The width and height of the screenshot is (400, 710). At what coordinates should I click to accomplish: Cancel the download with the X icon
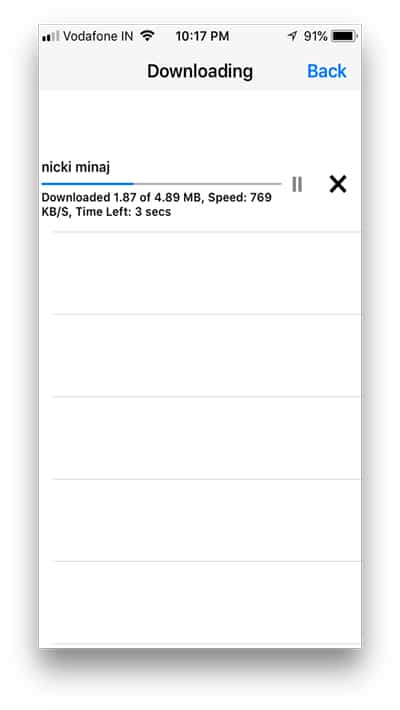(337, 184)
